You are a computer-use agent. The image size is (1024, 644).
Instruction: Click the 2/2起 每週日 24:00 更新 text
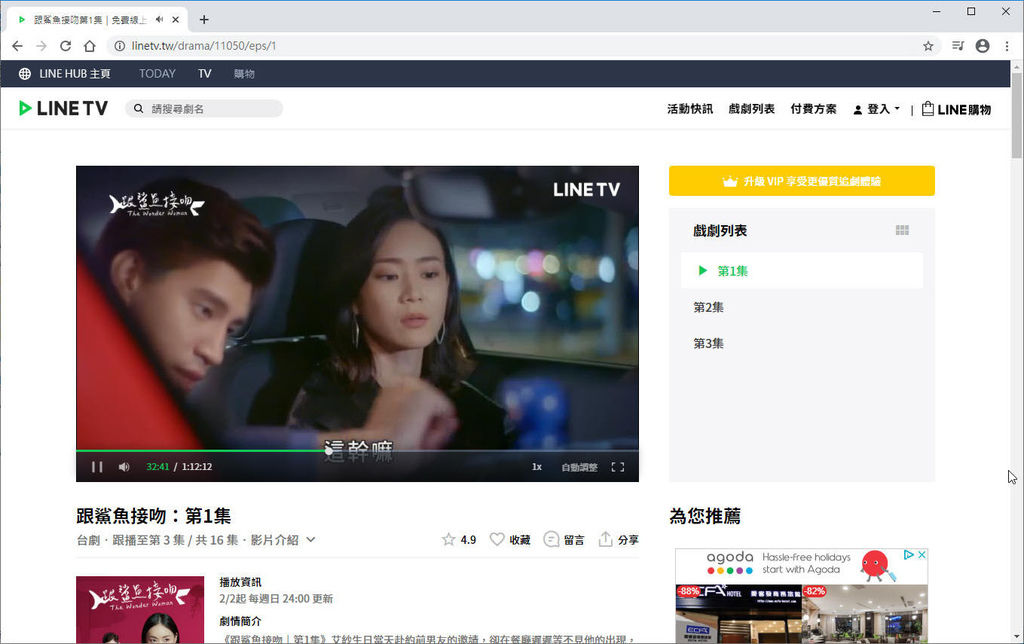(x=276, y=598)
